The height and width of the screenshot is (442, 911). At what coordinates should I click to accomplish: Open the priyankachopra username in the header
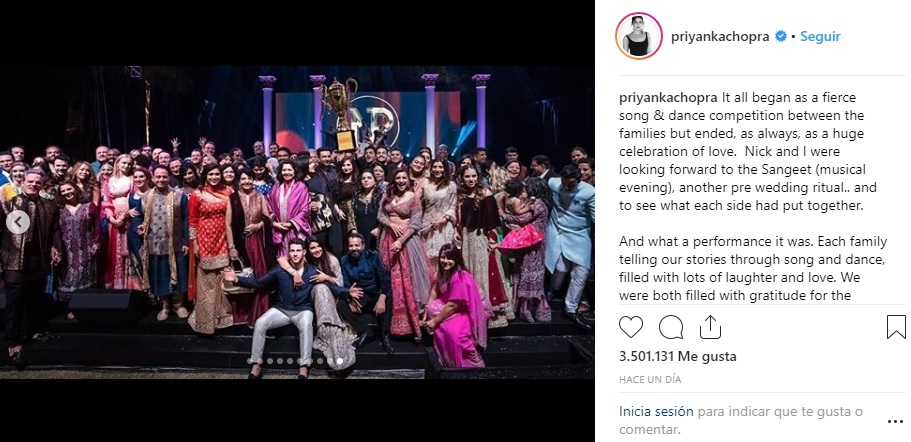(x=720, y=36)
